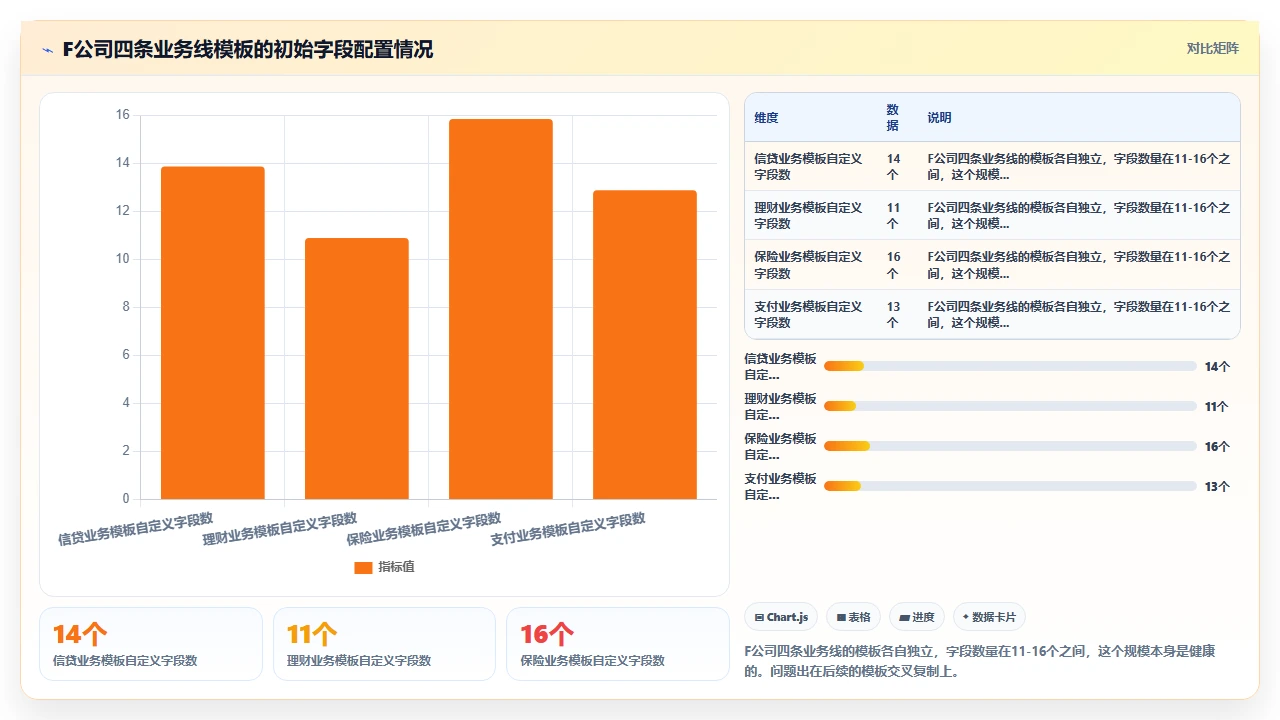Click the 信贷业务 bar in chart
The width and height of the screenshot is (1280, 720).
[x=213, y=333]
